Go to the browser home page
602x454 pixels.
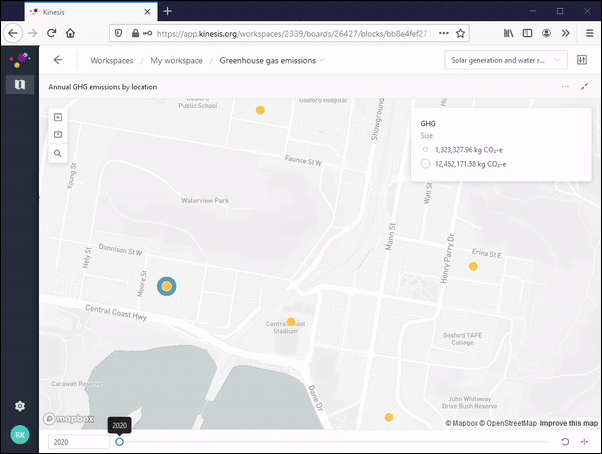70,33
